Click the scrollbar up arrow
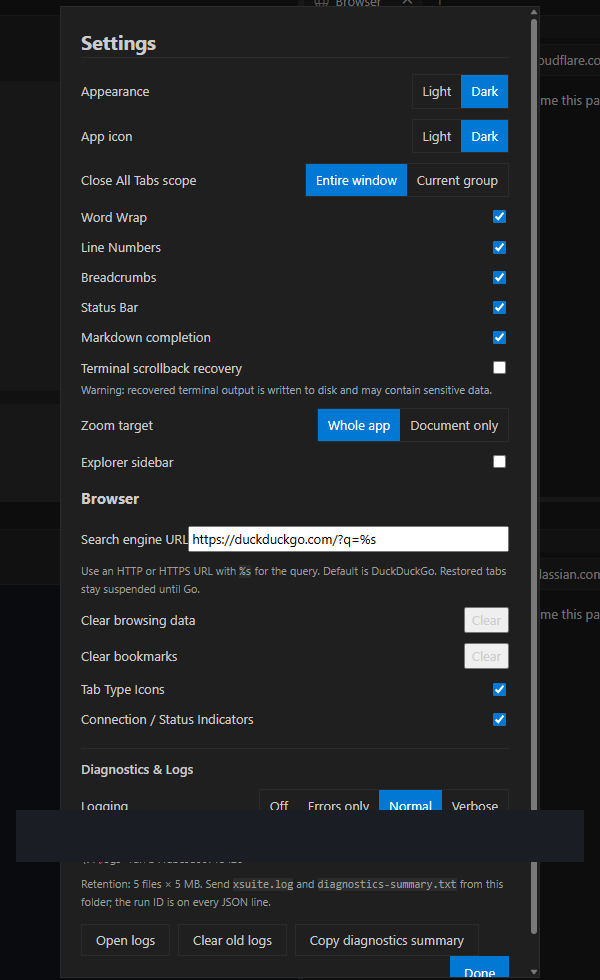The width and height of the screenshot is (600, 980). click(534, 12)
